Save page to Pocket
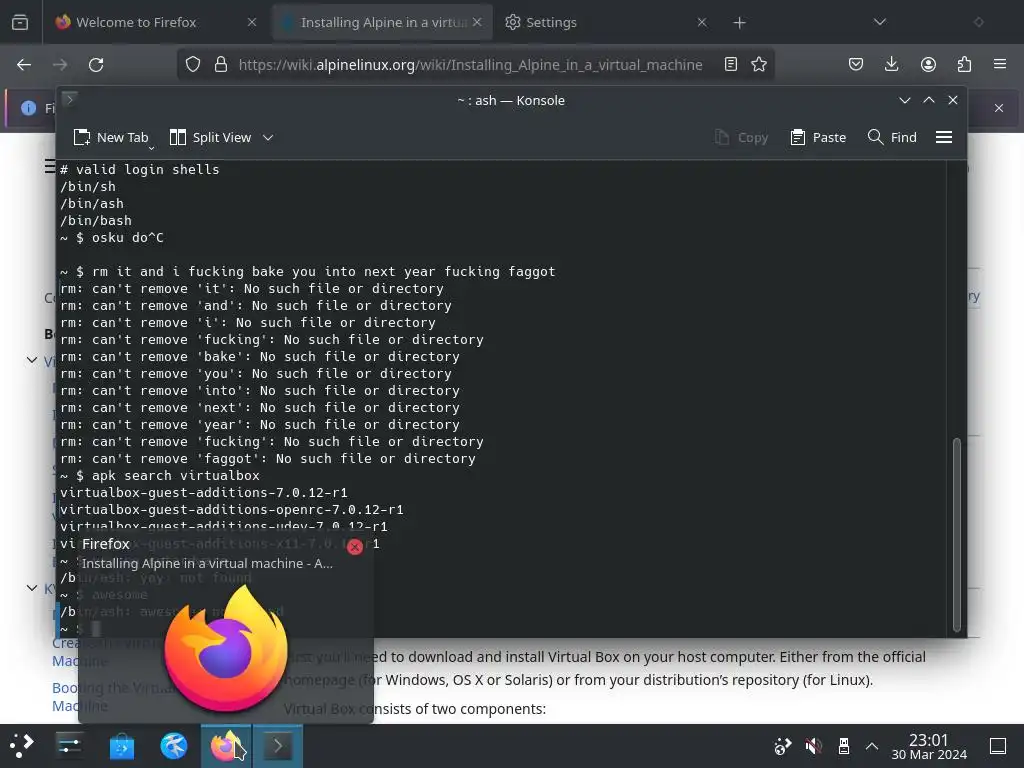This screenshot has height=768, width=1024. point(856,64)
